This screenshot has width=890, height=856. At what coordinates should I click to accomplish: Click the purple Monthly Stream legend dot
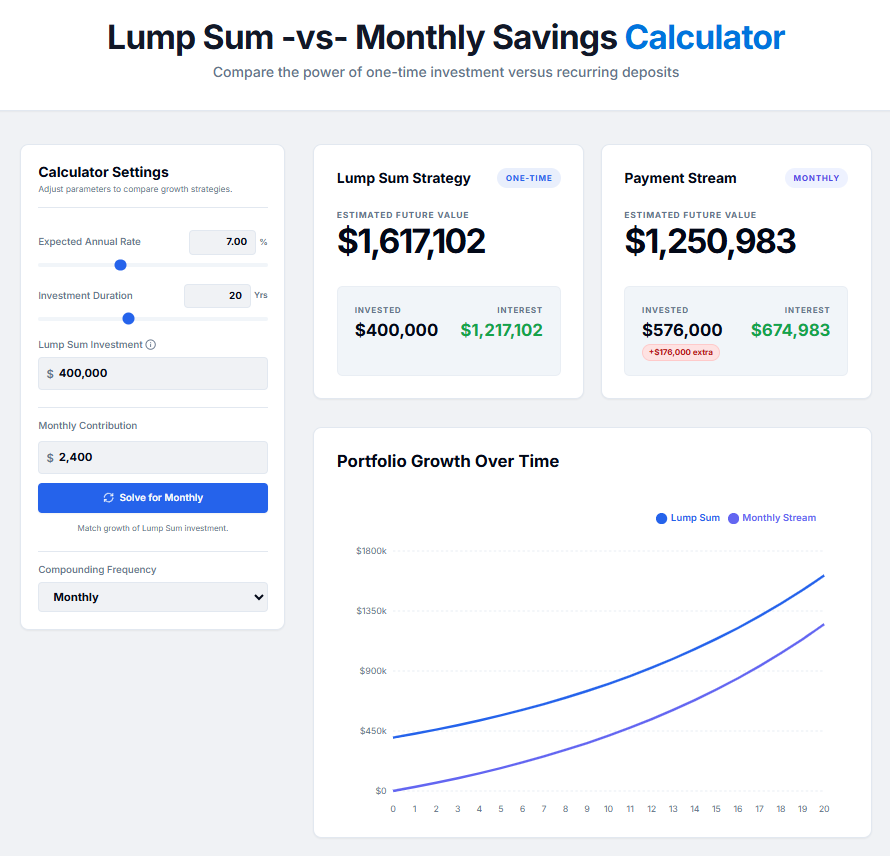coord(734,518)
